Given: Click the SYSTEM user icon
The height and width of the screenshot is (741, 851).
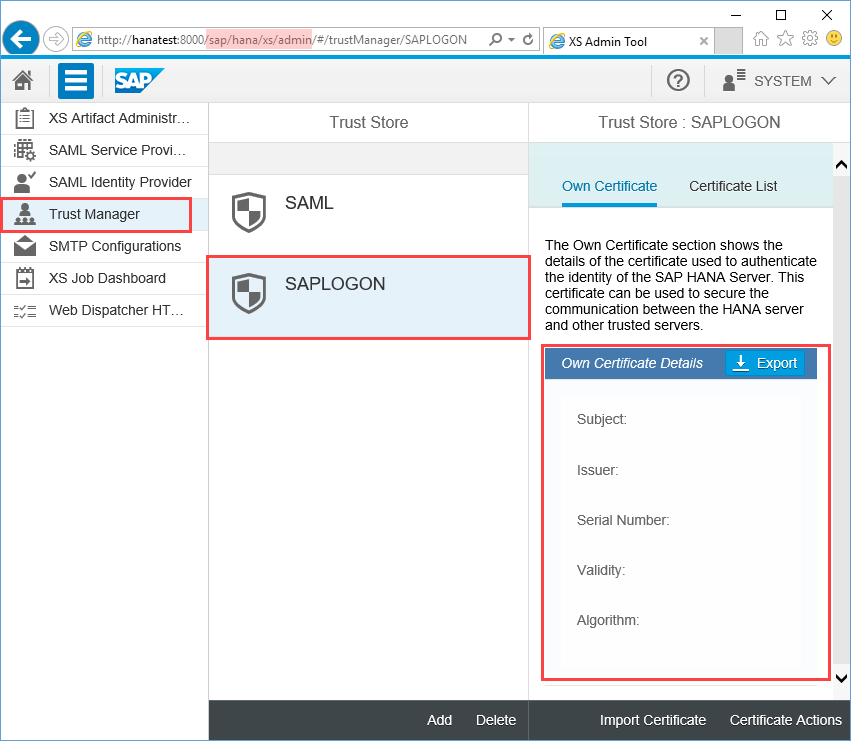Looking at the screenshot, I should tap(734, 80).
